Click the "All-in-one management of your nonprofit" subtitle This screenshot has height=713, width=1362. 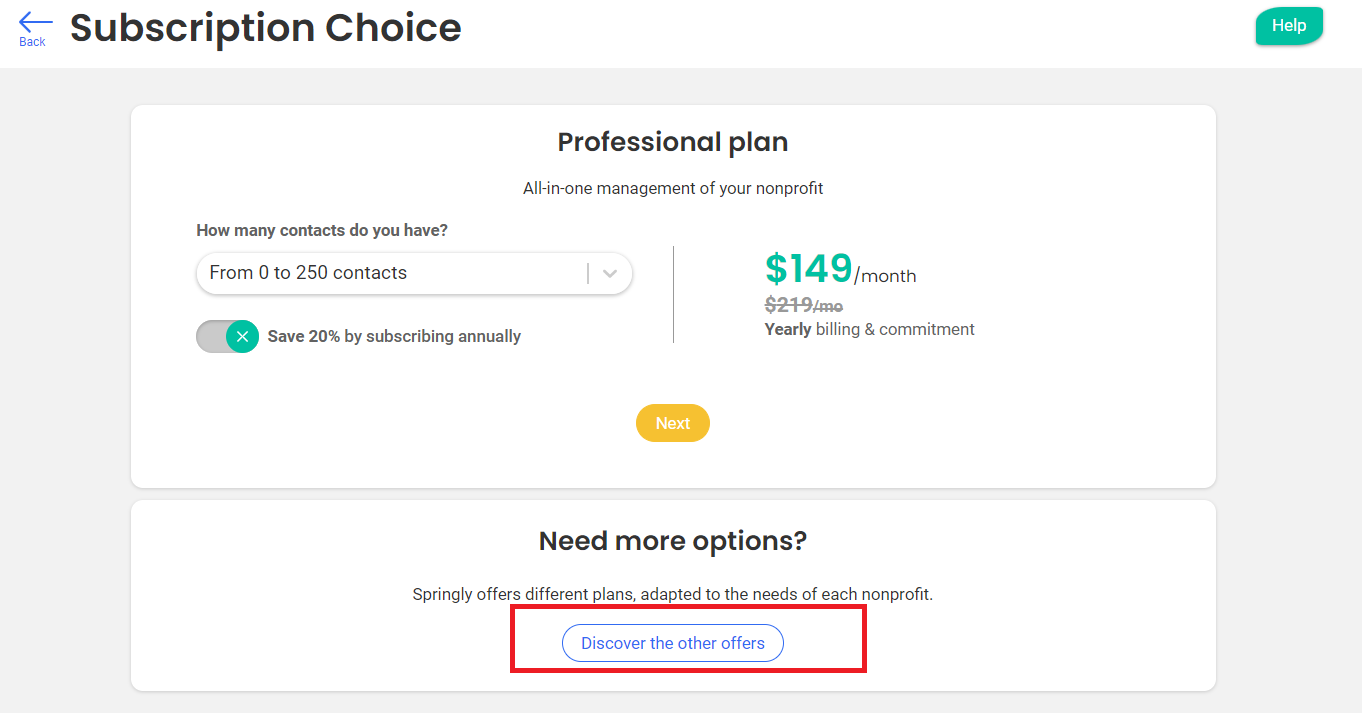click(673, 188)
